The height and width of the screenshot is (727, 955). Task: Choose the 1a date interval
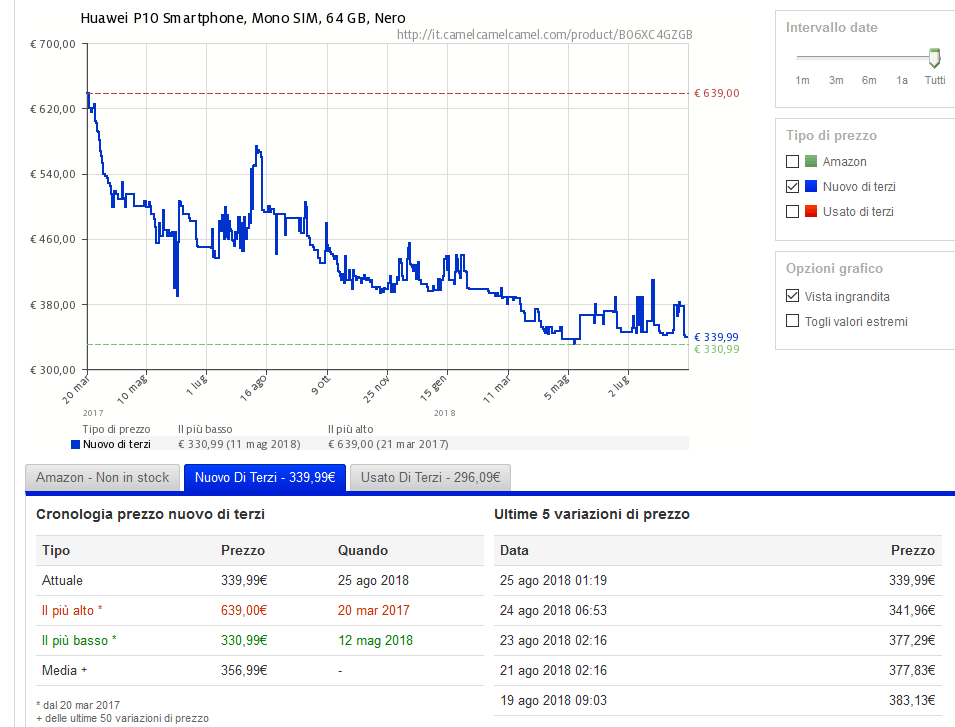[x=902, y=80]
